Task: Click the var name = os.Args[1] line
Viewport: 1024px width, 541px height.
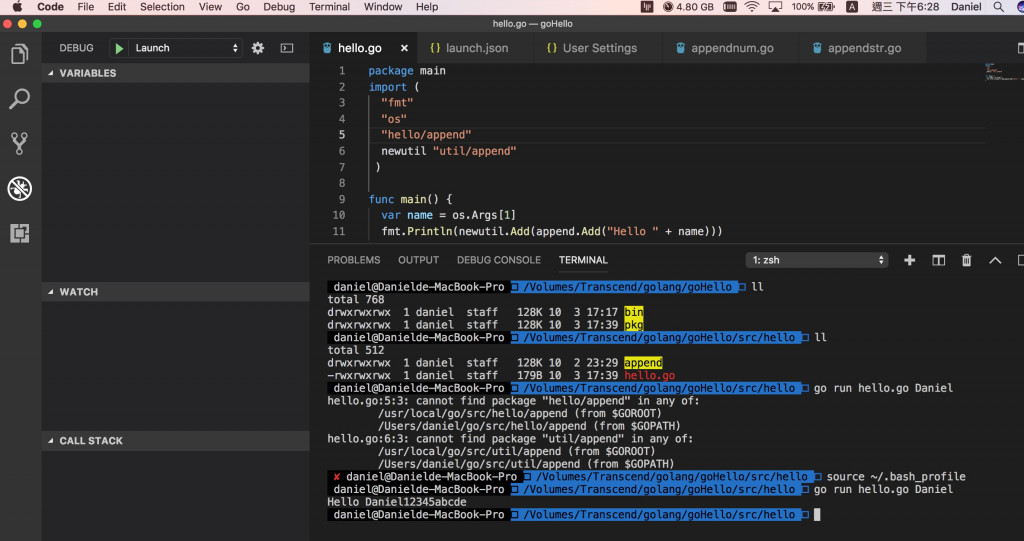Action: [x=449, y=215]
